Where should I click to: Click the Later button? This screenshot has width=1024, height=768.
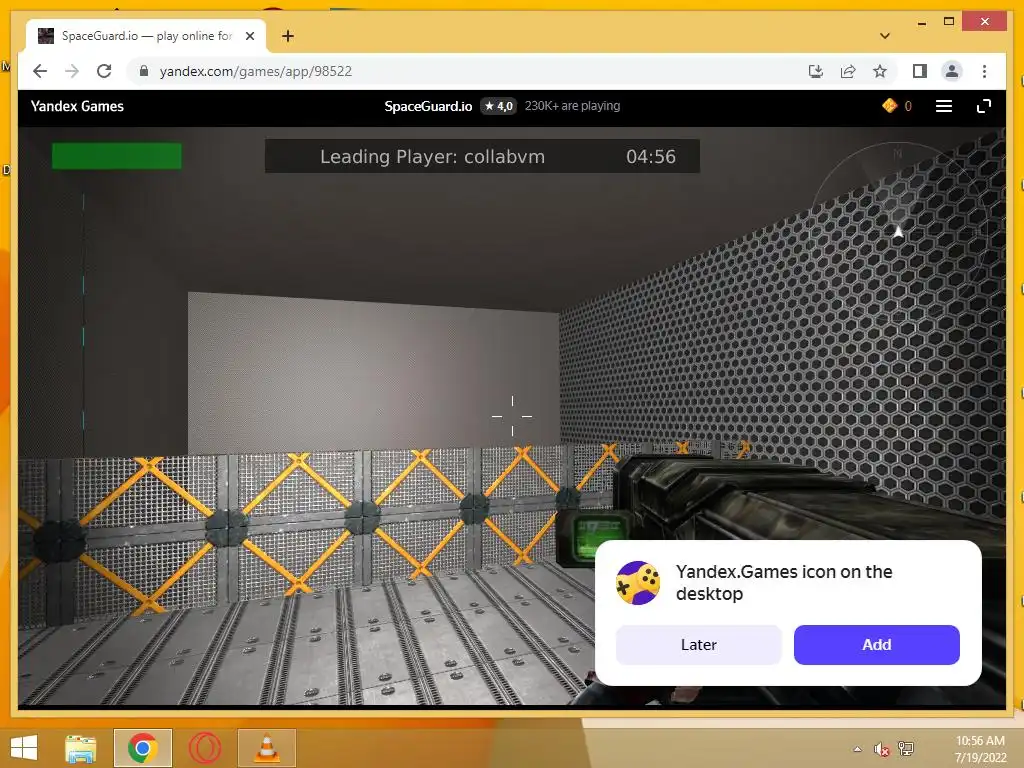click(x=699, y=645)
